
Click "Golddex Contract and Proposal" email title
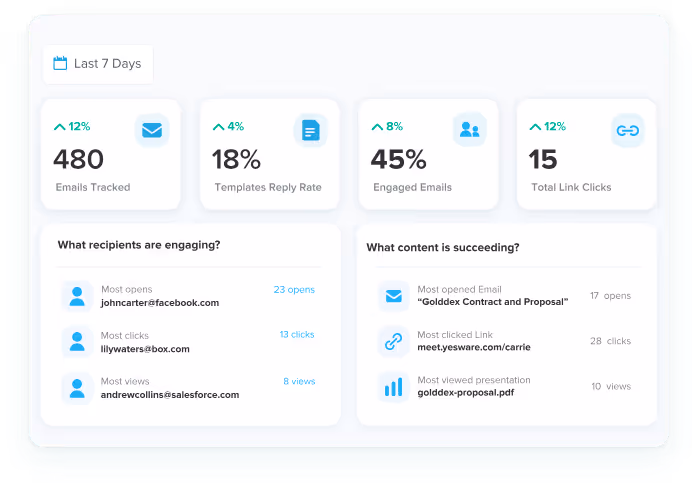[493, 302]
